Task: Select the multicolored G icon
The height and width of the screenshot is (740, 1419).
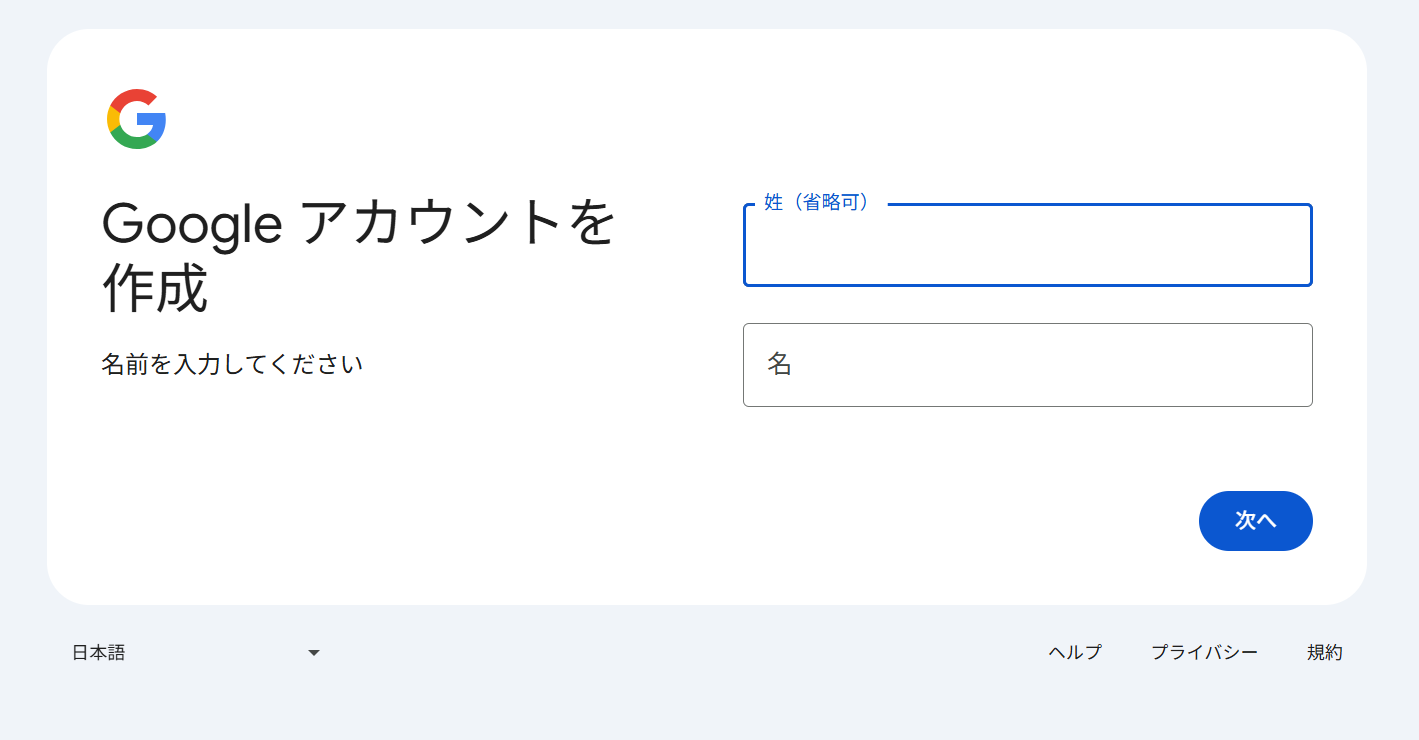Action: (x=138, y=117)
